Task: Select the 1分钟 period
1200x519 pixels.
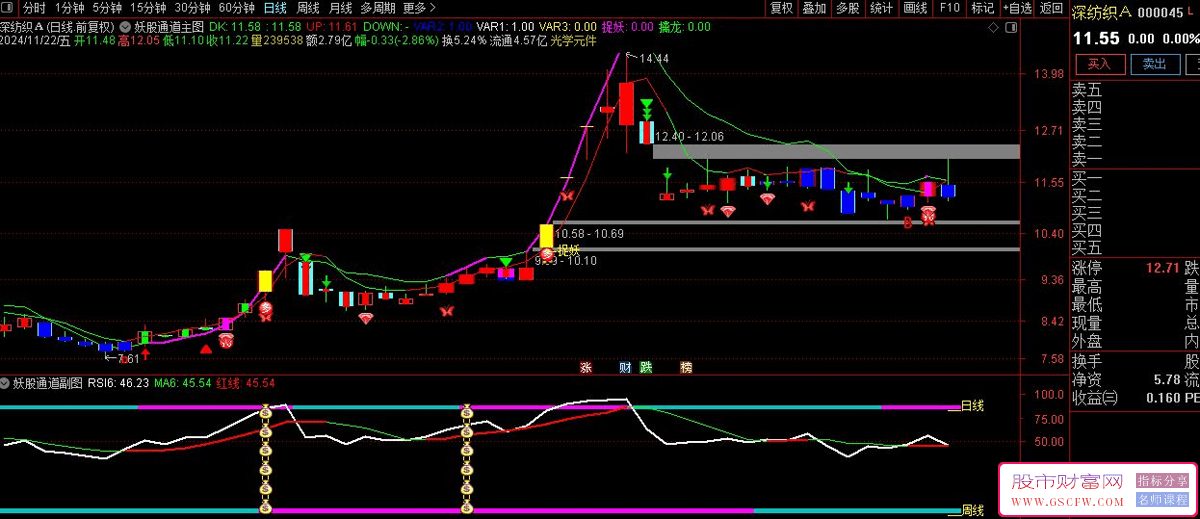Action: tap(70, 8)
